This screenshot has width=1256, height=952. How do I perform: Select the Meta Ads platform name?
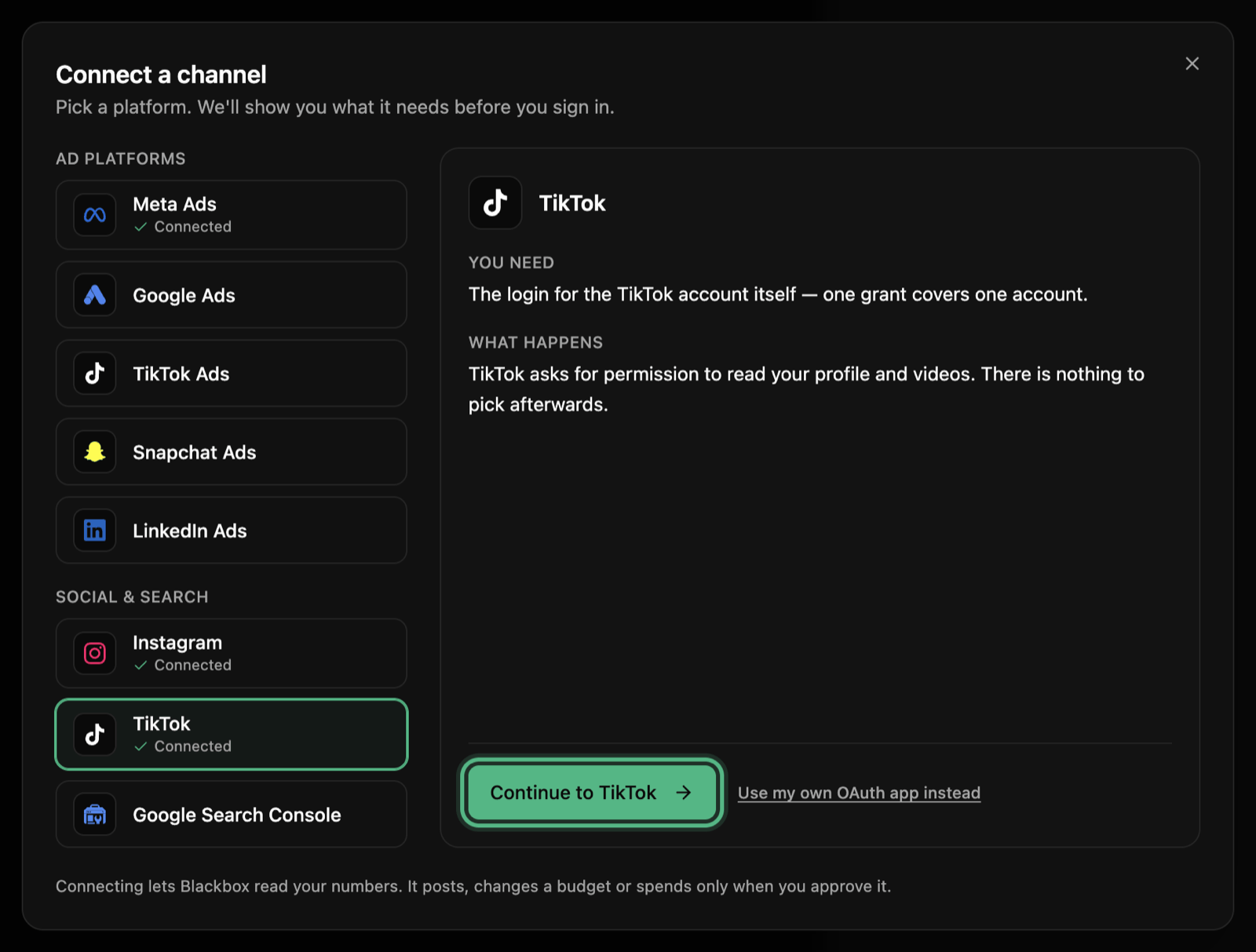(174, 204)
